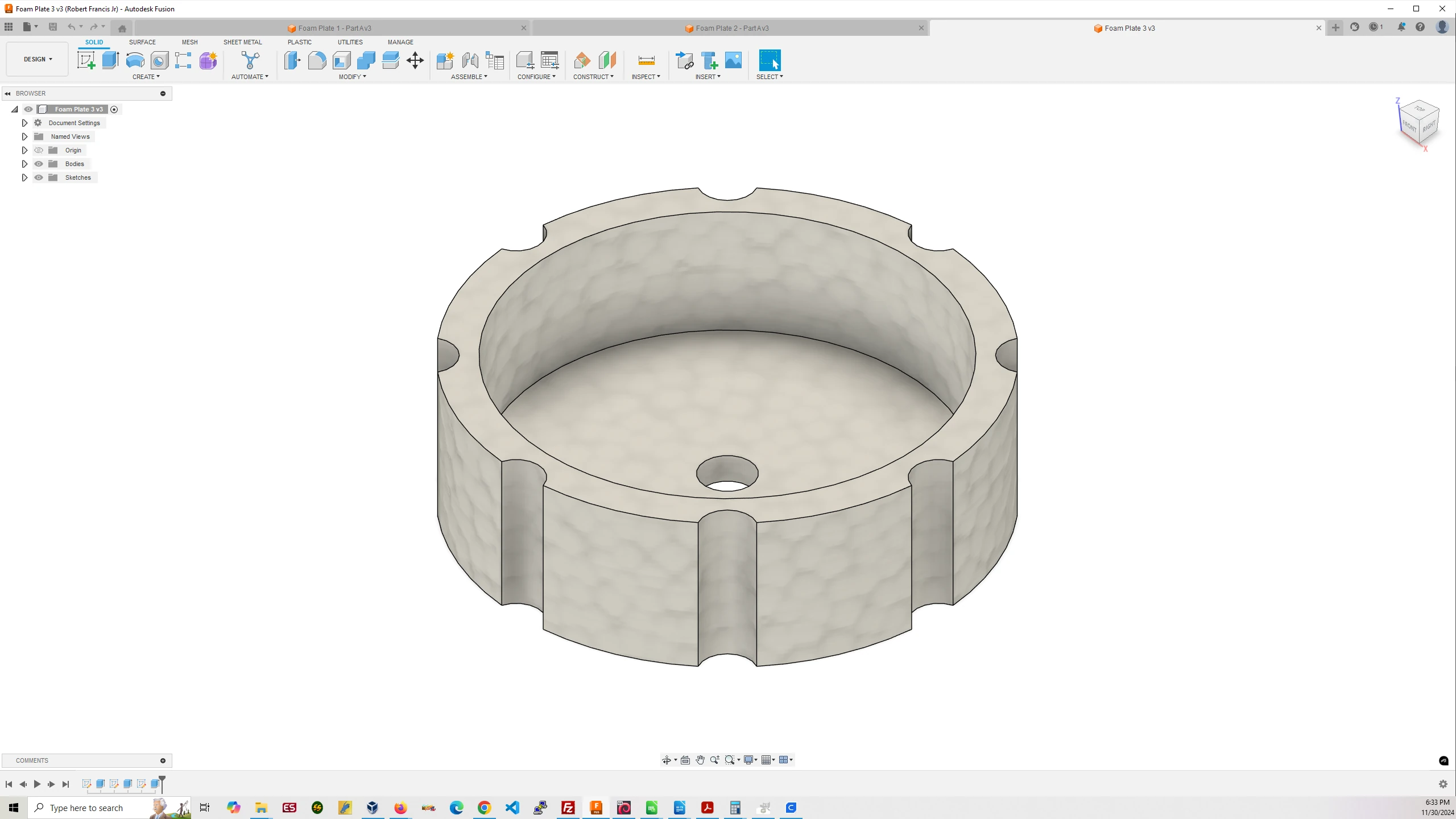Screen dimensions: 1456x819
Task: Expand the Document Settings node
Action: 24,123
